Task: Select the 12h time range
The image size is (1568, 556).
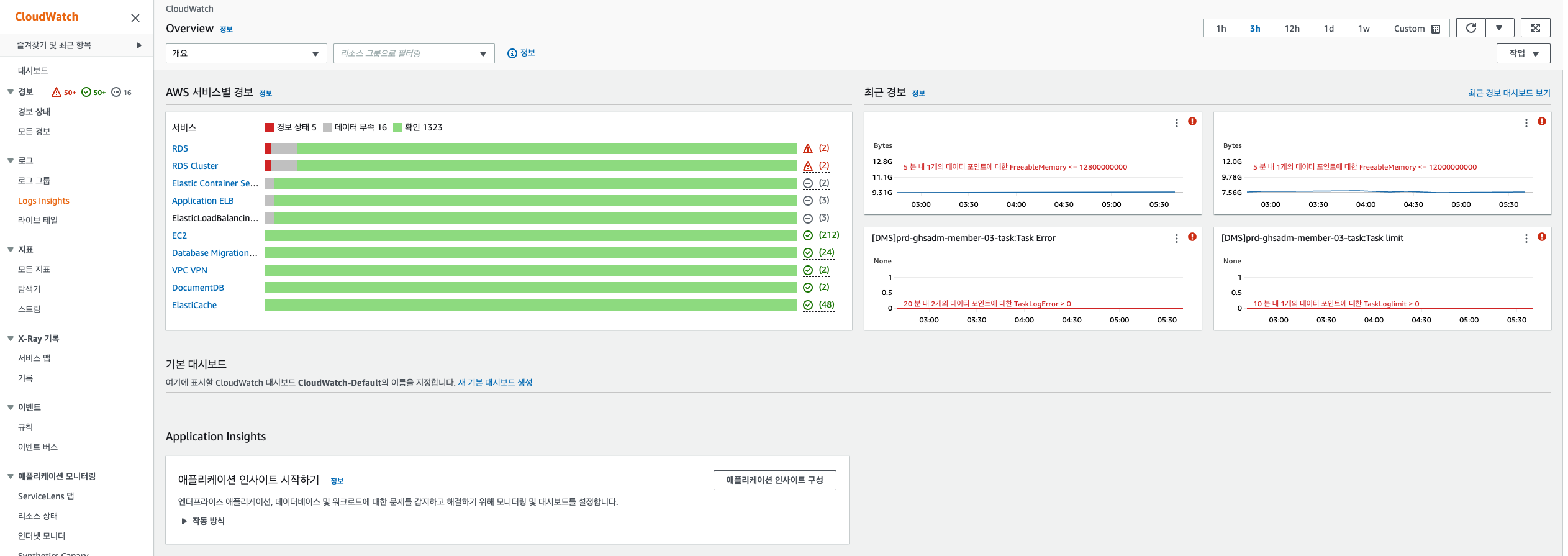Action: 1292,29
